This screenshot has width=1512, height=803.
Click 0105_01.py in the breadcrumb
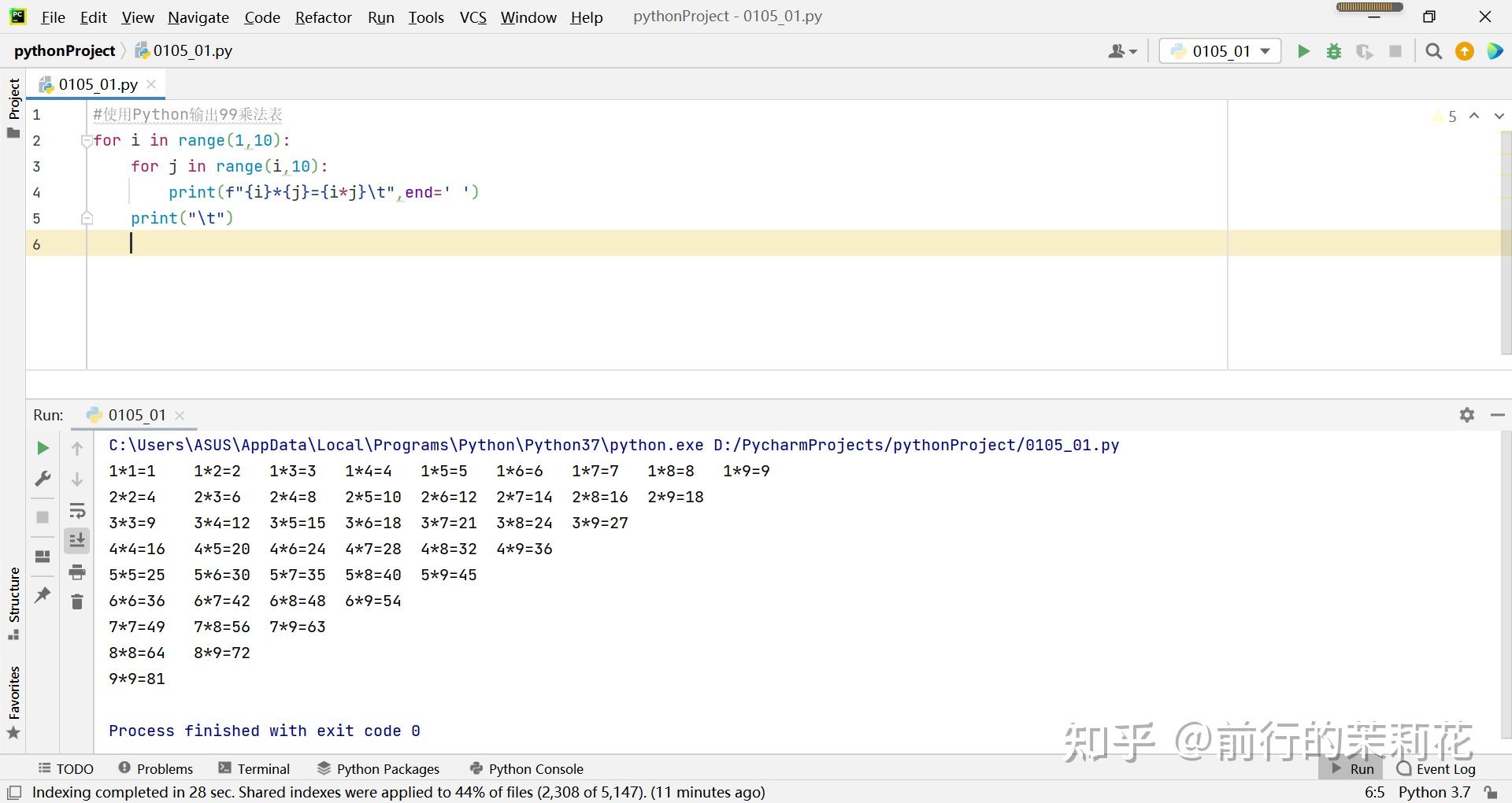pos(184,51)
